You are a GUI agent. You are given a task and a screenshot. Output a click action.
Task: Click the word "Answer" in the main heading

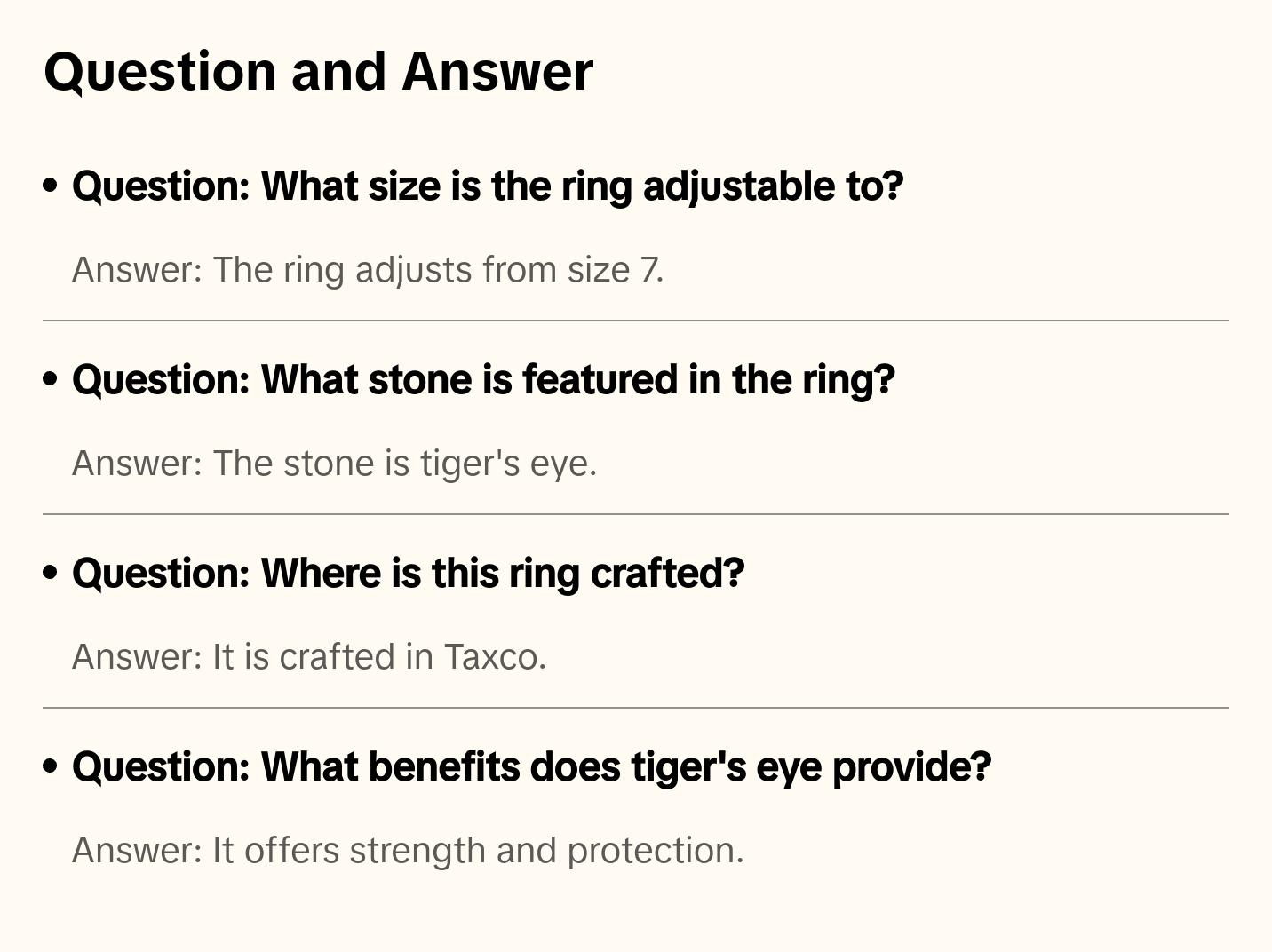pos(497,71)
